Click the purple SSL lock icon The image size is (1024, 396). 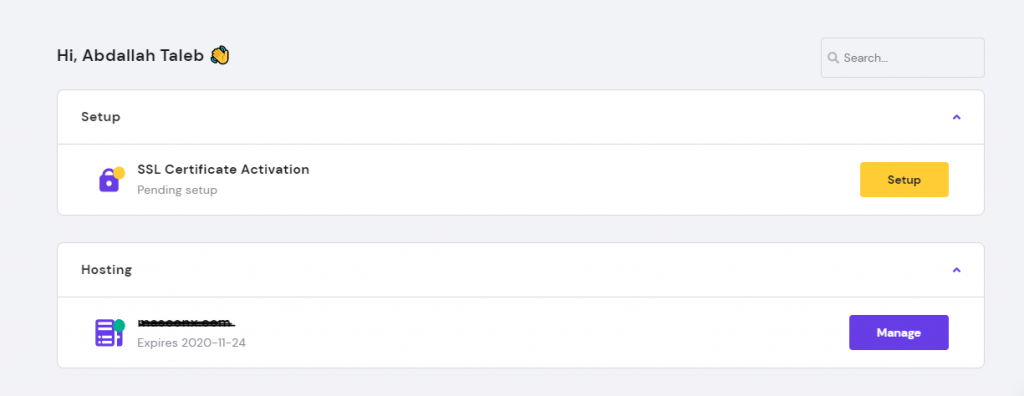coord(109,180)
